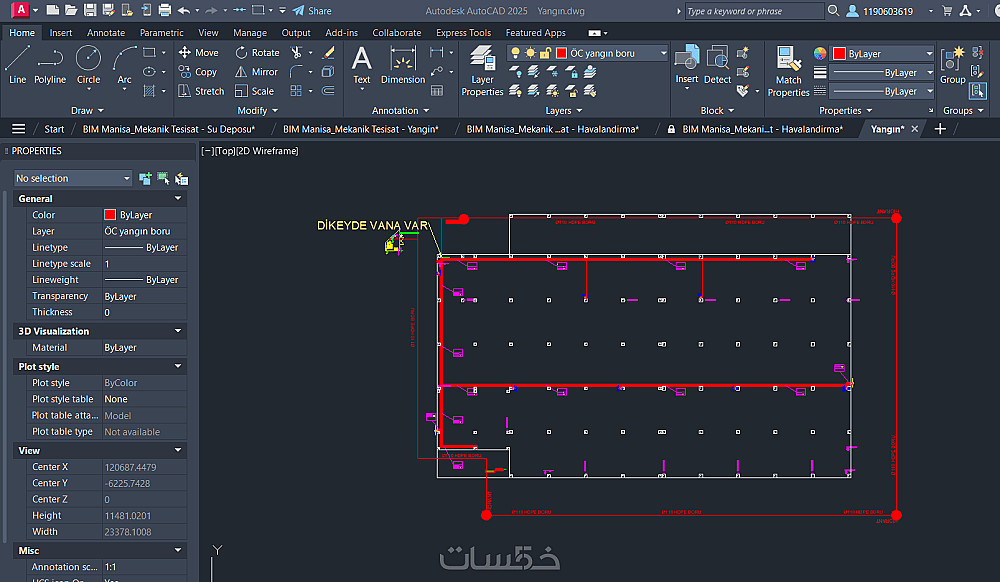Click the Top view control label
Viewport: 1000px width, 582px height.
[x=224, y=151]
